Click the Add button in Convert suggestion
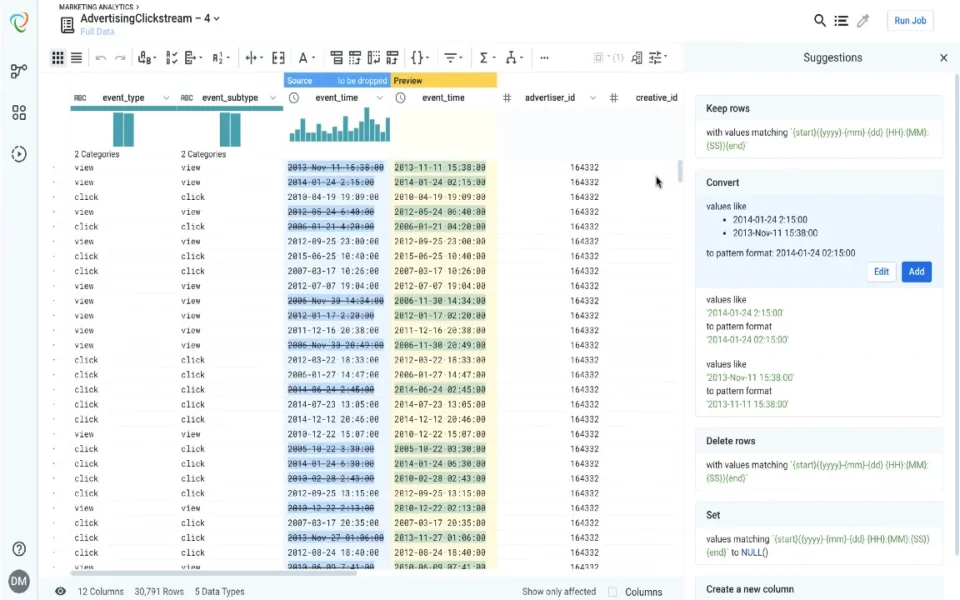The height and width of the screenshot is (600, 960). [x=916, y=272]
